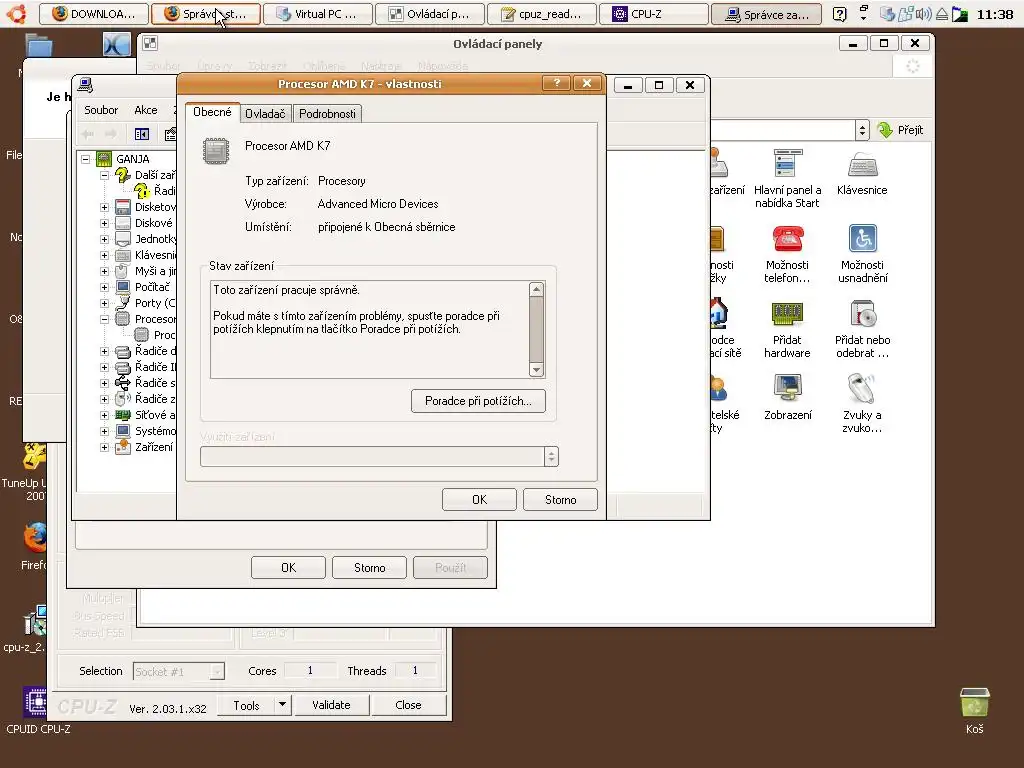
Task: Click the Close button in CPU-Z
Action: tap(408, 705)
